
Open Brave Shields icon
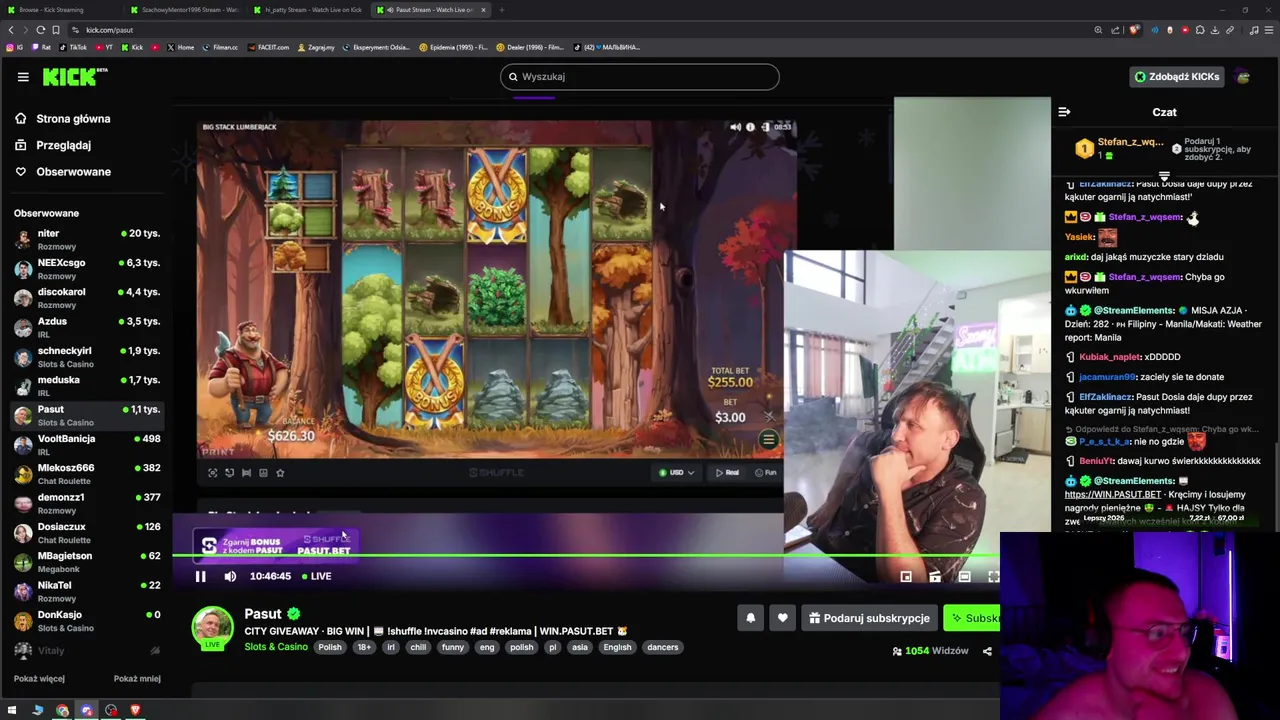click(1134, 30)
